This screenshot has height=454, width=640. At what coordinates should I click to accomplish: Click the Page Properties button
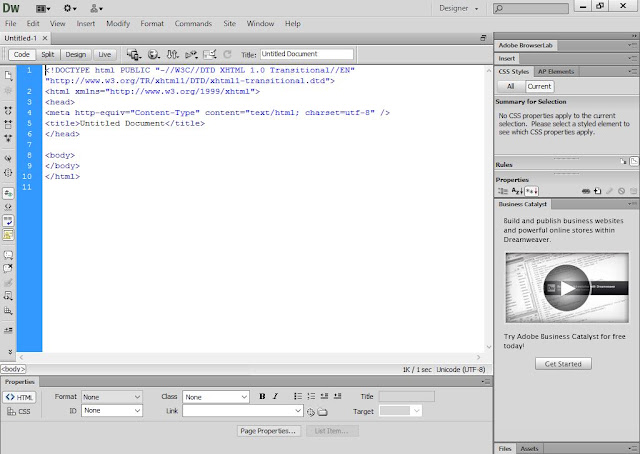click(x=268, y=431)
